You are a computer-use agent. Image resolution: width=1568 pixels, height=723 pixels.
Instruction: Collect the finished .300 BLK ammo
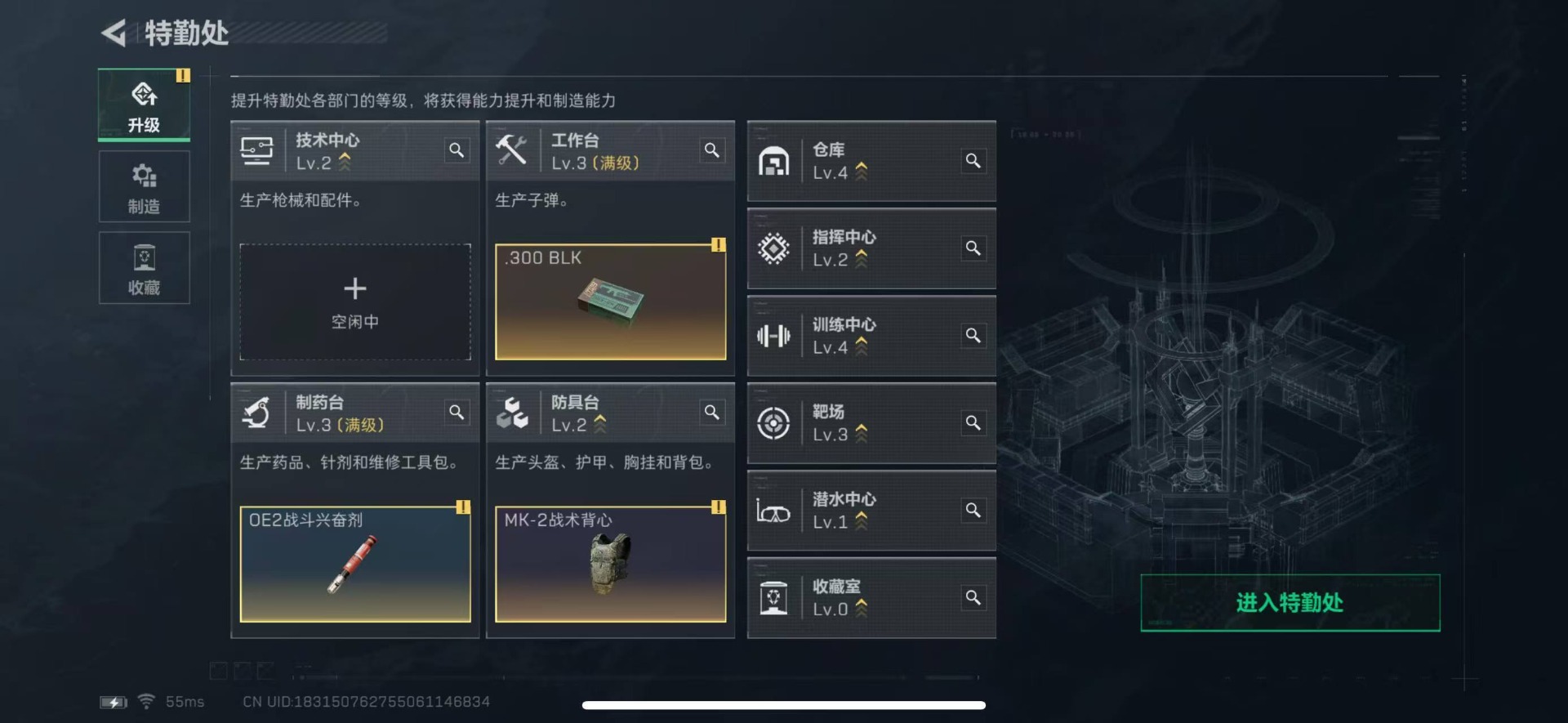[610, 301]
